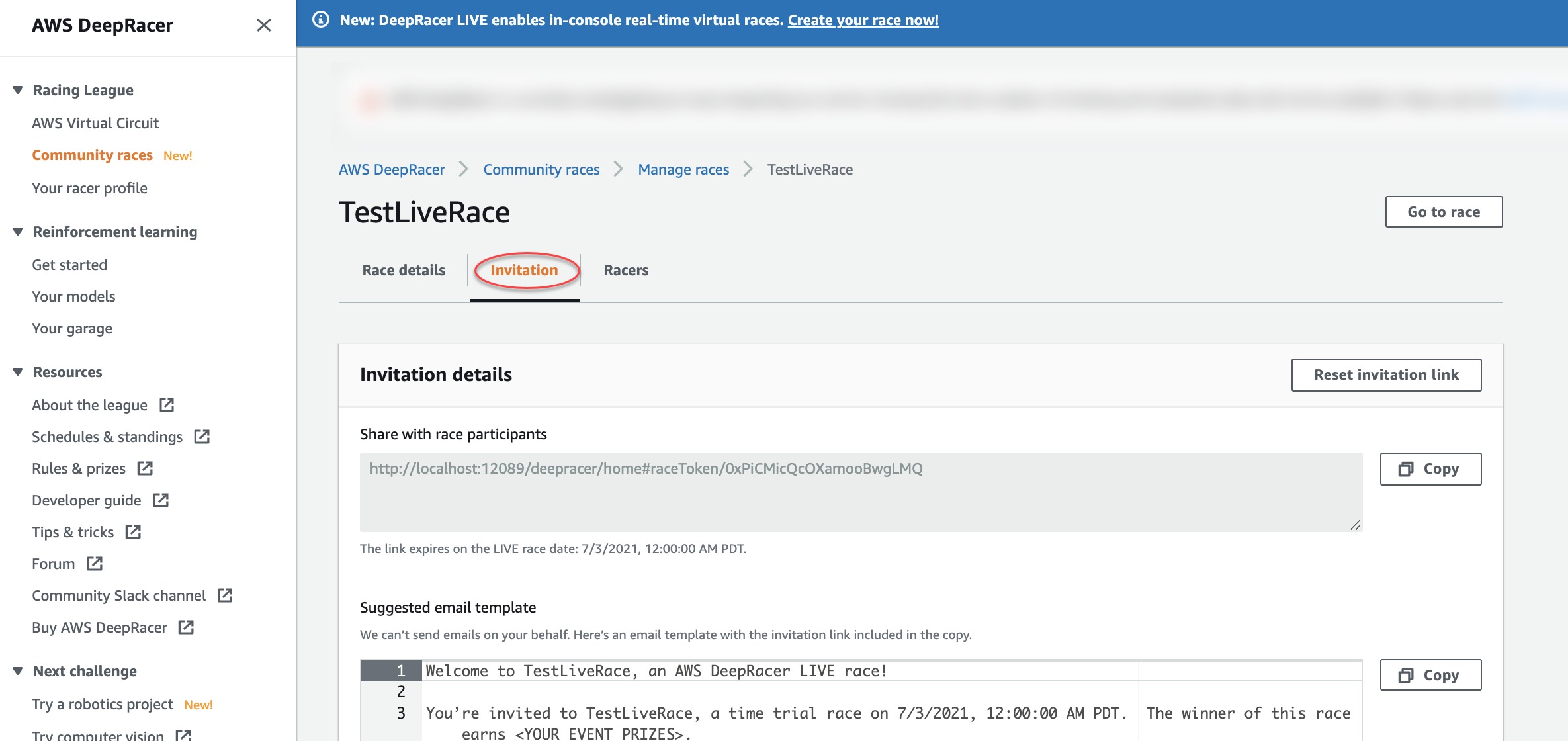Viewport: 1568px width, 747px height.
Task: Open Your racer profile page
Action: pos(90,187)
